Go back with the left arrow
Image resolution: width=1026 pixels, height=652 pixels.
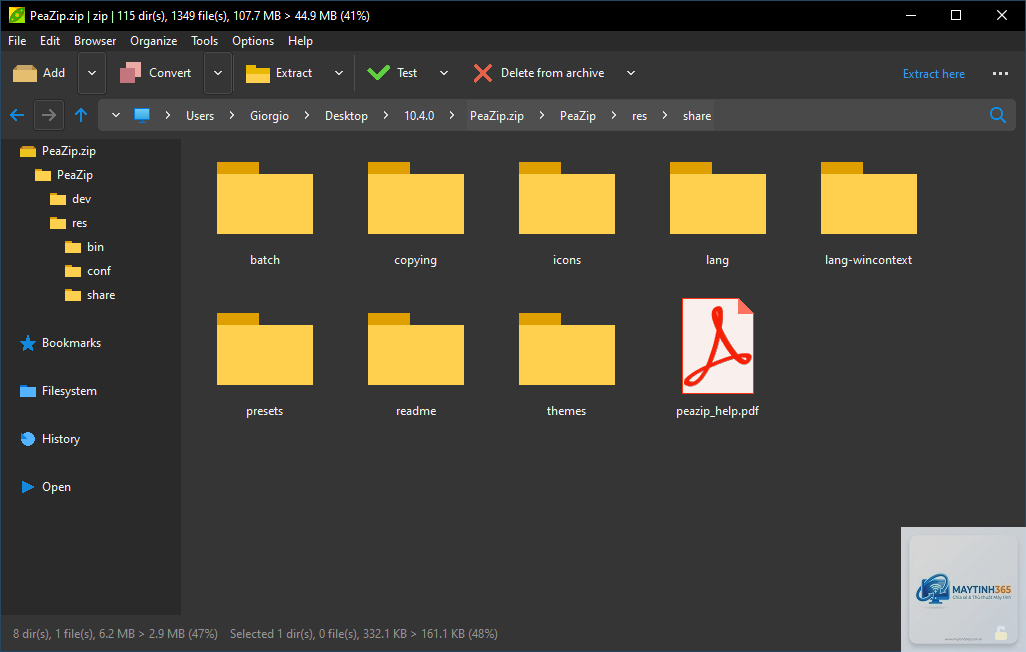[17, 116]
